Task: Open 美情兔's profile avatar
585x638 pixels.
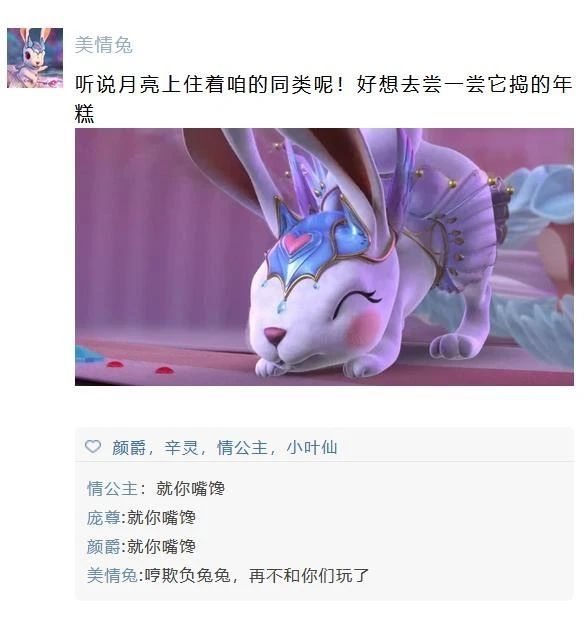Action: [x=35, y=58]
